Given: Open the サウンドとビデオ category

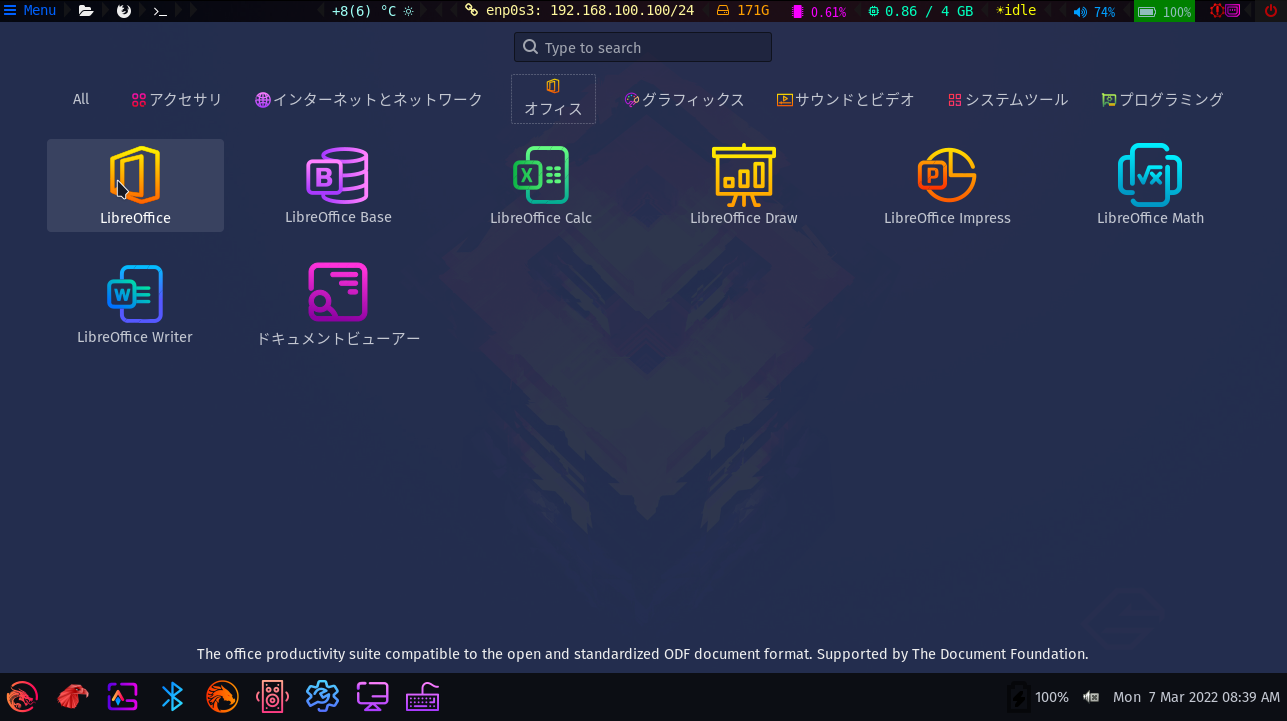Looking at the screenshot, I should 846,99.
